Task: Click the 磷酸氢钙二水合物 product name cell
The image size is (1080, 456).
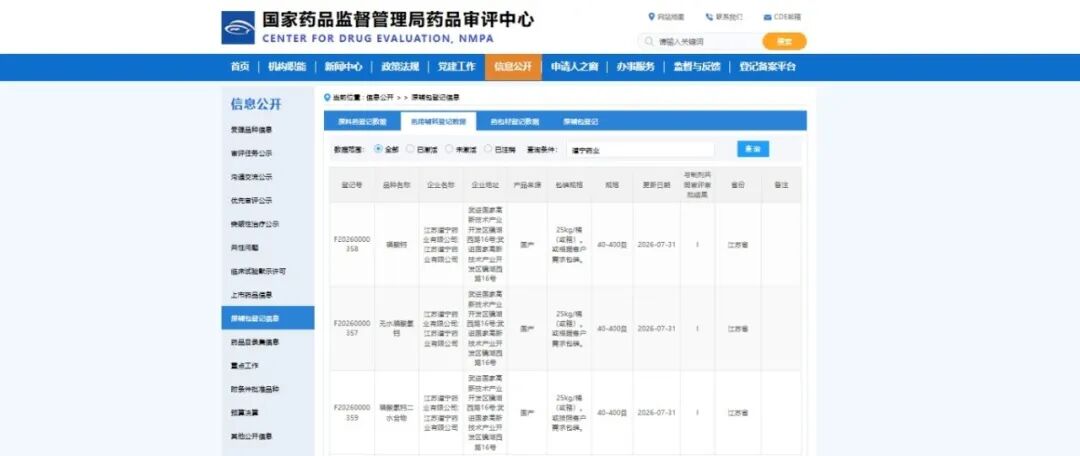Action: [x=397, y=413]
